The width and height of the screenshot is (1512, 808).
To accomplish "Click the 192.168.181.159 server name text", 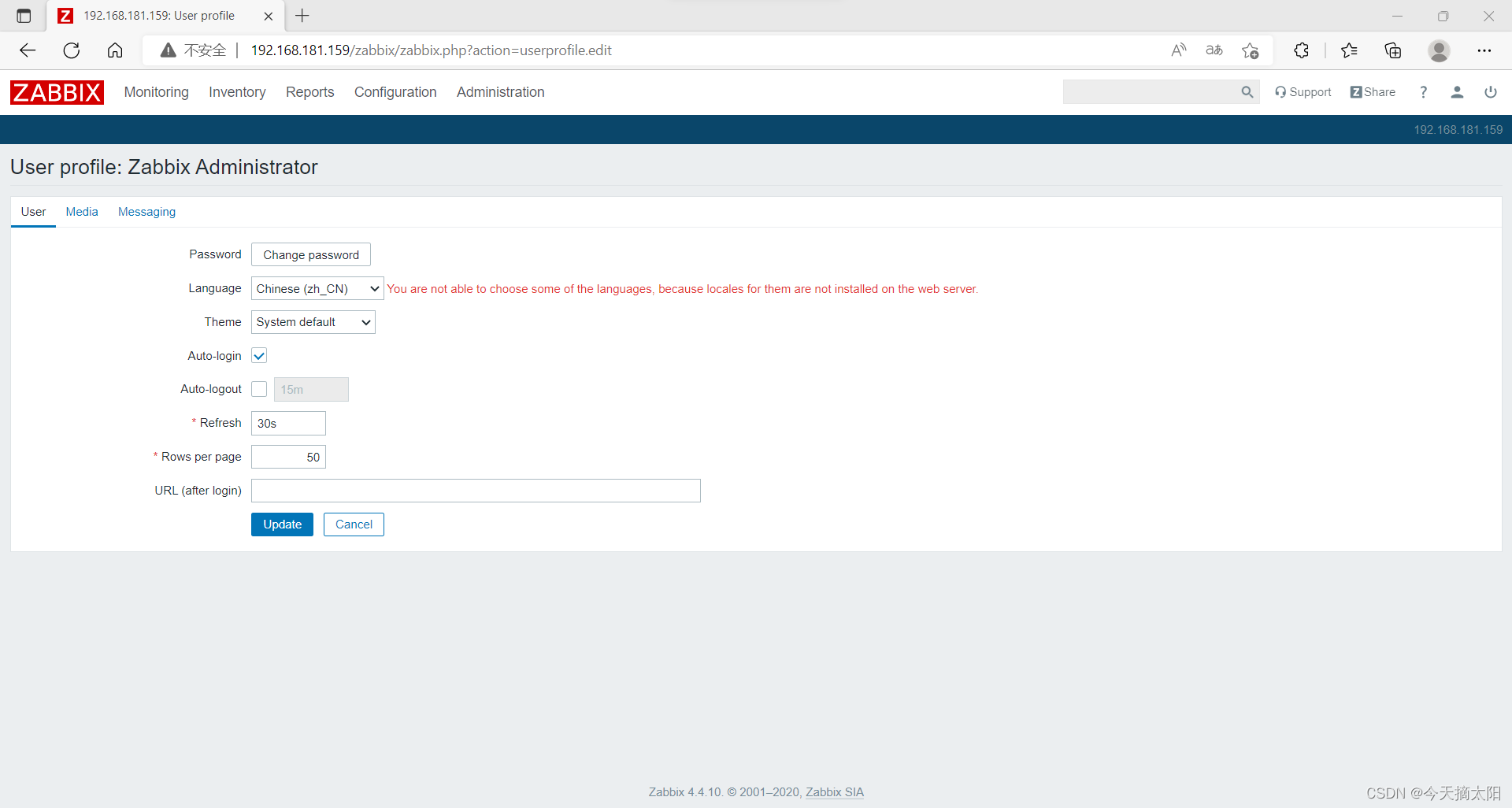I will coord(1458,130).
